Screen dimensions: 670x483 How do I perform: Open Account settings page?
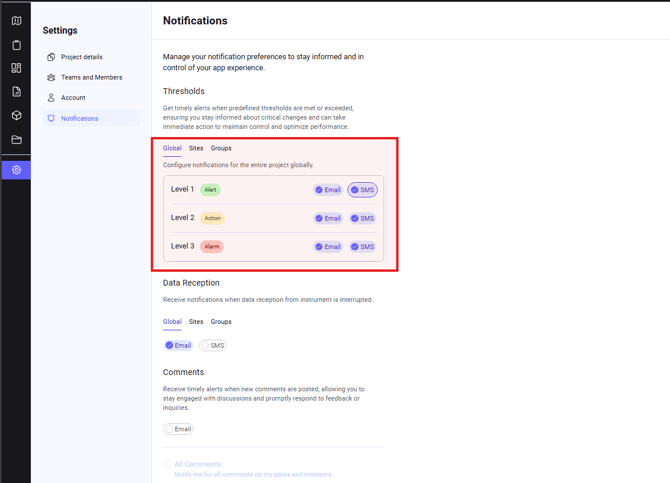tap(73, 98)
